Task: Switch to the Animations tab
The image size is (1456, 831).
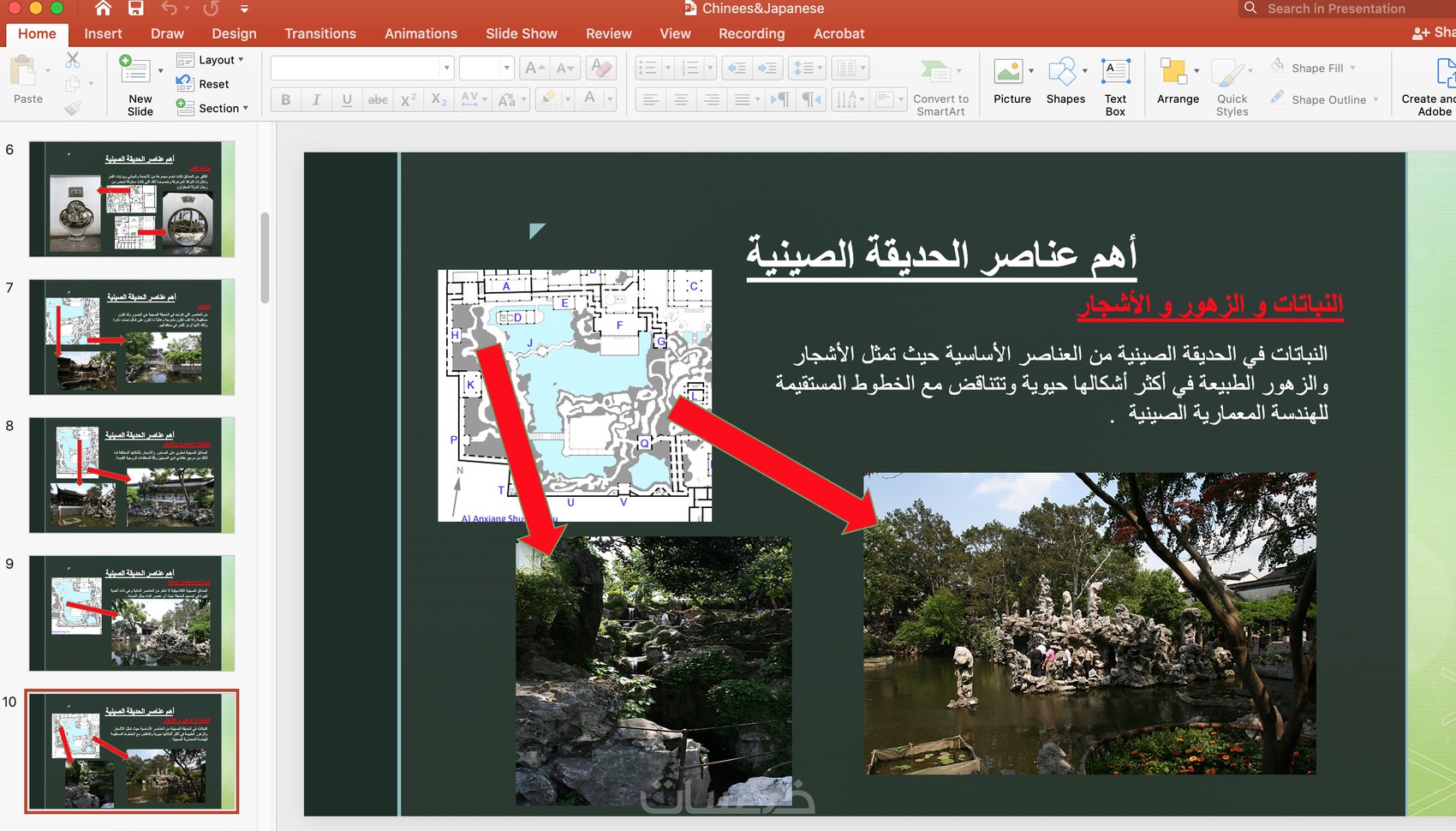Action: tap(421, 33)
